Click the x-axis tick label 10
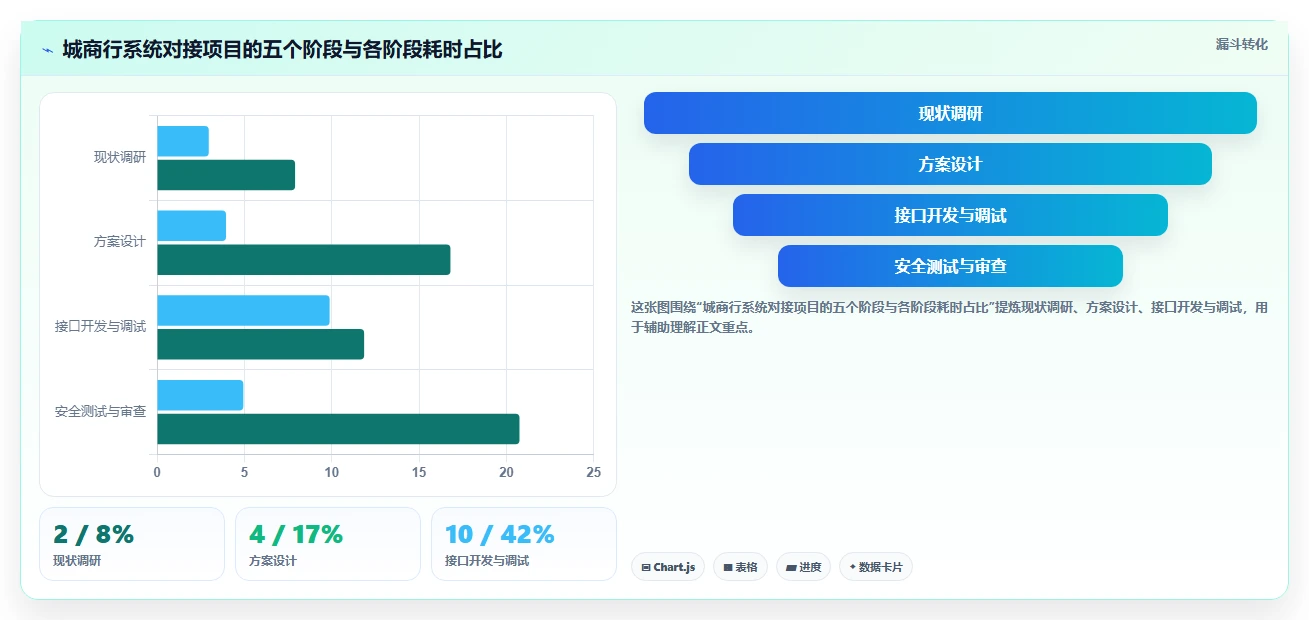 coord(331,472)
